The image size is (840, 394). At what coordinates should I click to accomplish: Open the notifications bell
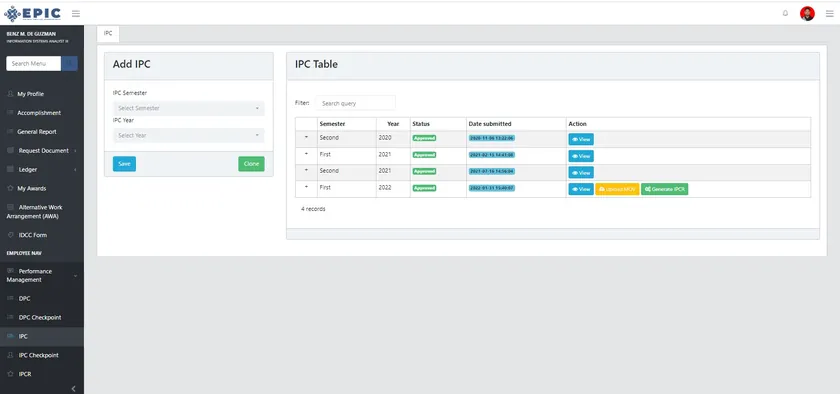click(785, 13)
